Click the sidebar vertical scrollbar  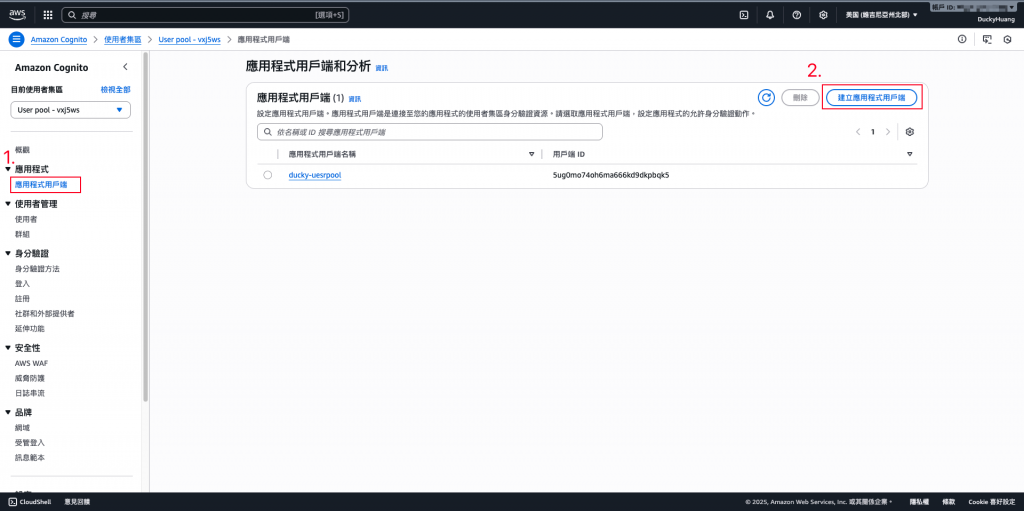point(146,229)
